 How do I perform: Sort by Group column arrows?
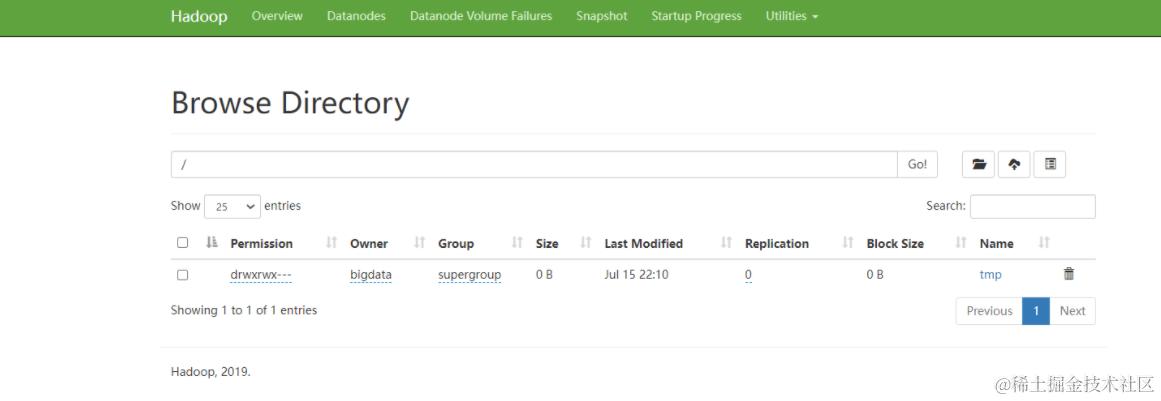point(518,243)
